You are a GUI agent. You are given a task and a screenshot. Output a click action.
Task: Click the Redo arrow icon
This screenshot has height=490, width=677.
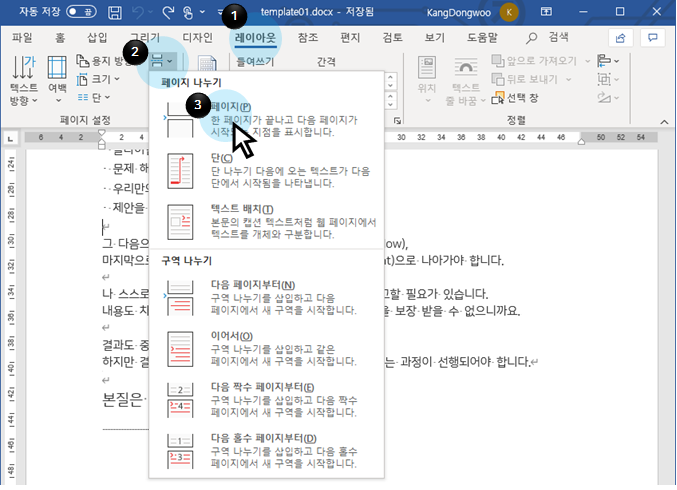[168, 12]
